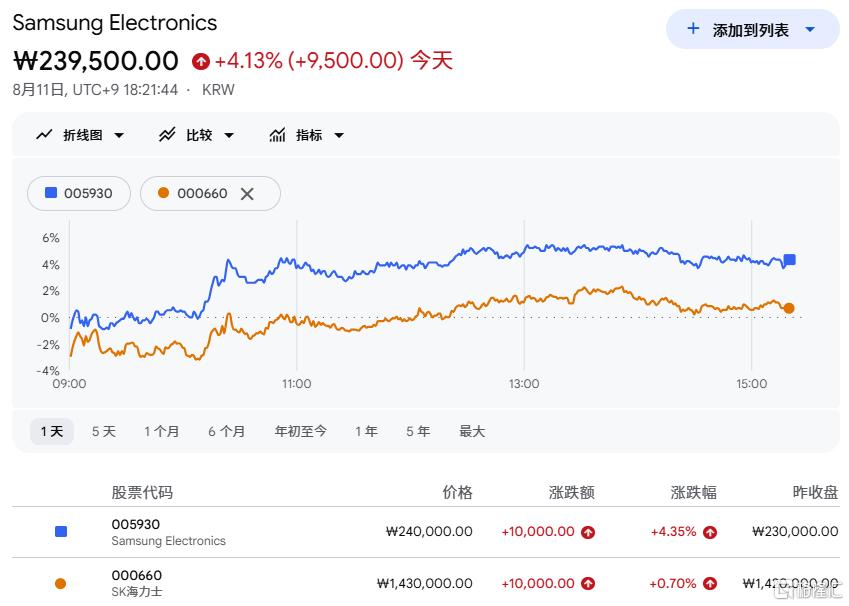849x606 pixels.
Task: Click the line chart icon beside 折线图
Action: pos(44,134)
